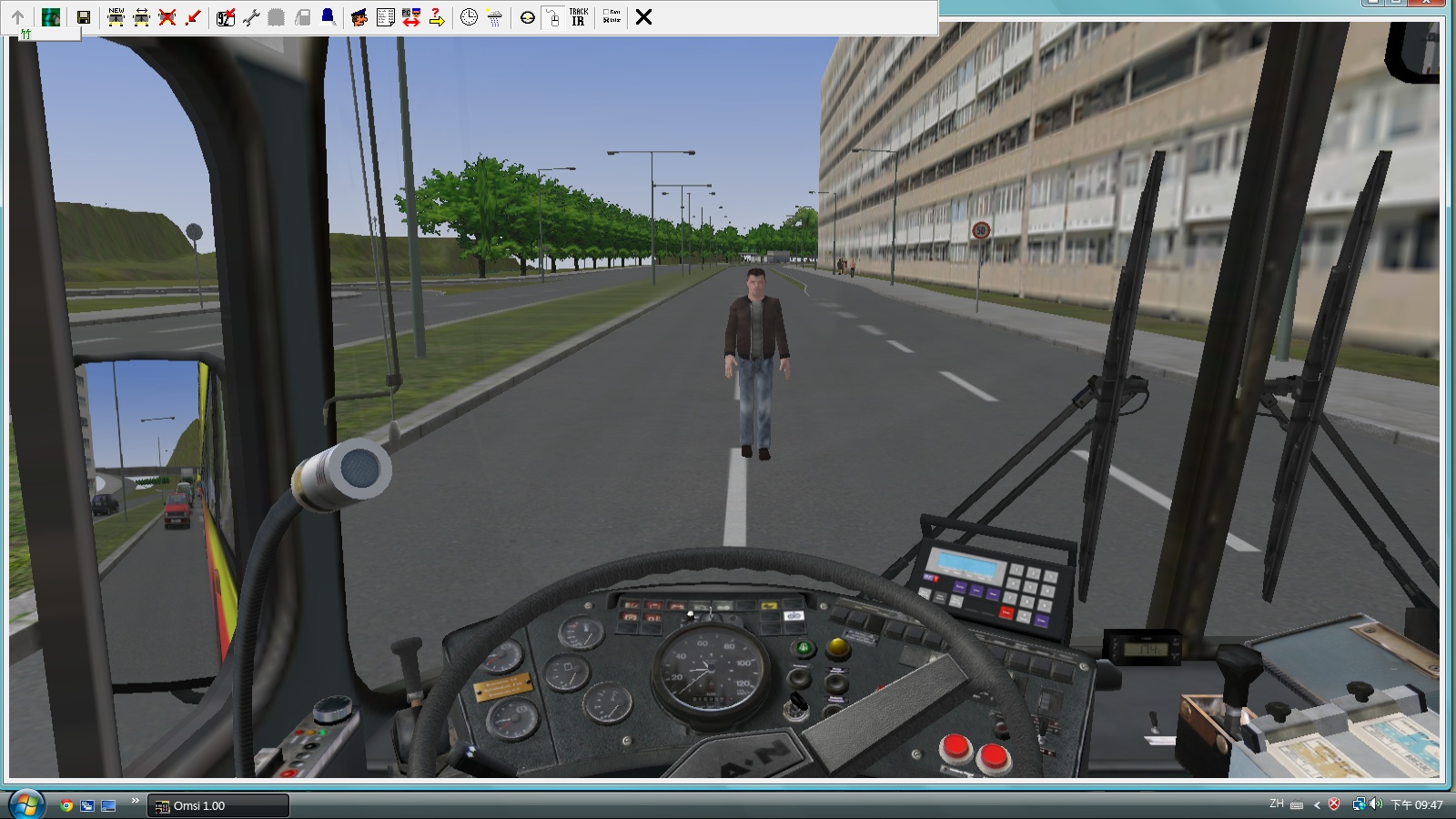Click the yellow round button on the dashboard
This screenshot has height=819, width=1456.
838,648
